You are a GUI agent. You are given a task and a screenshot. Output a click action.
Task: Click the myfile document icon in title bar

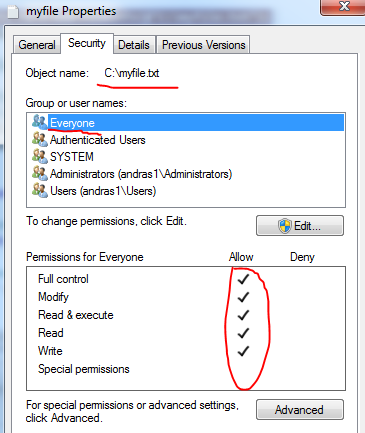[13, 11]
